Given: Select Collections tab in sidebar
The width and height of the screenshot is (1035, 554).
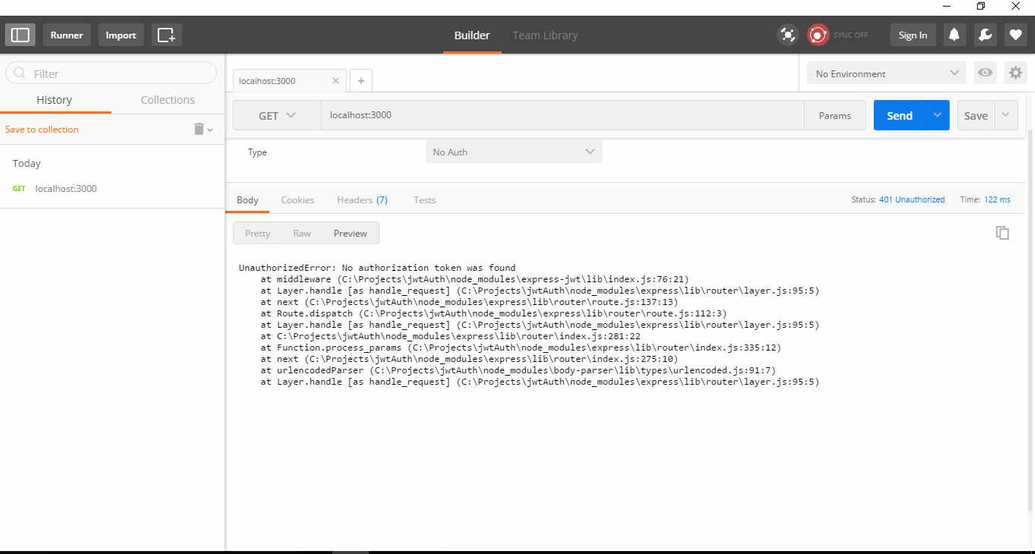Looking at the screenshot, I should point(168,100).
